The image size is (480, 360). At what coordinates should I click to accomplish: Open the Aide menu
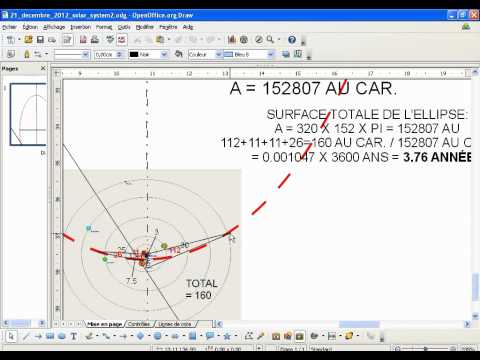pyautogui.click(x=188, y=27)
